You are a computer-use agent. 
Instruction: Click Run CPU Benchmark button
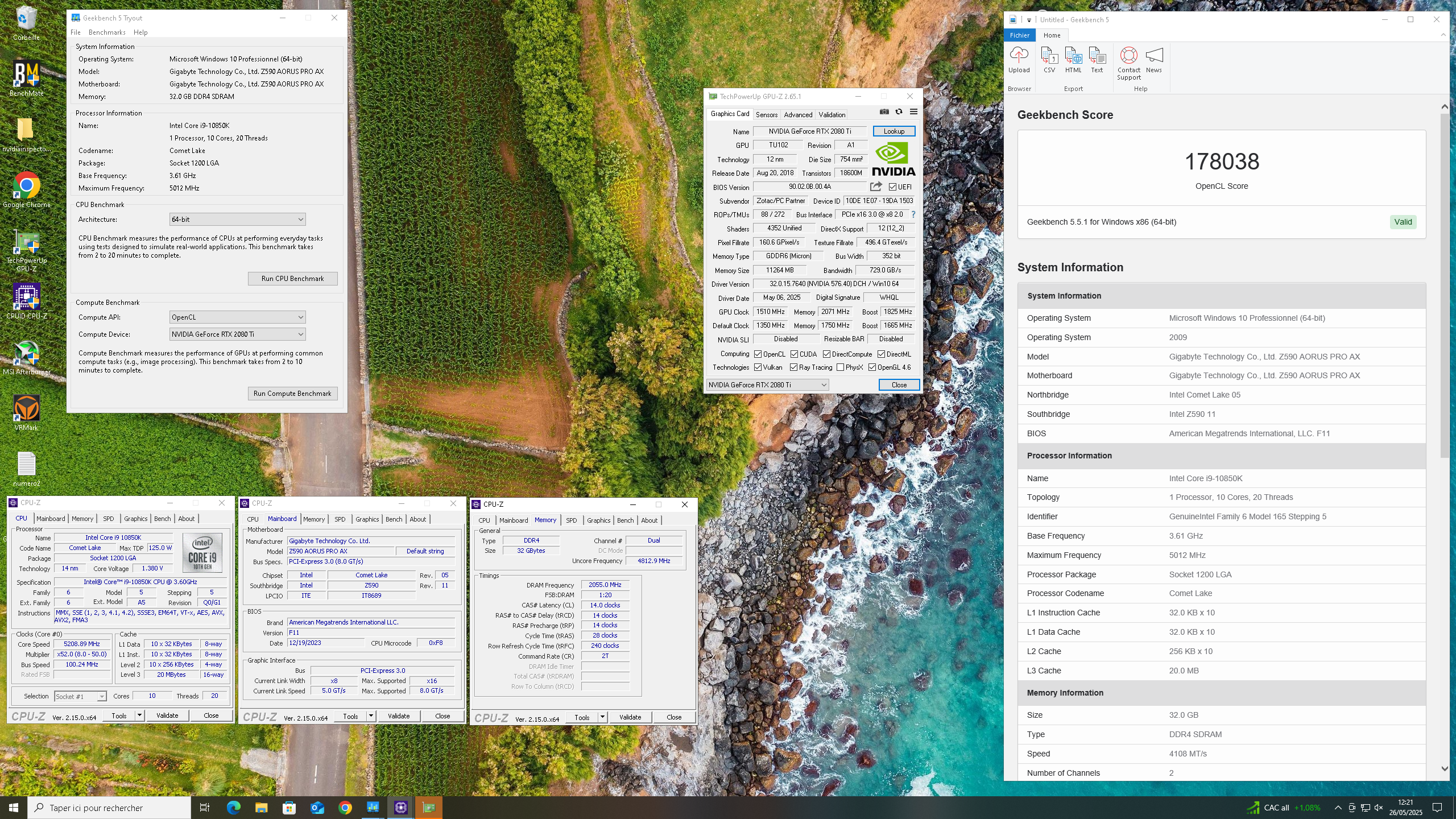click(x=292, y=279)
